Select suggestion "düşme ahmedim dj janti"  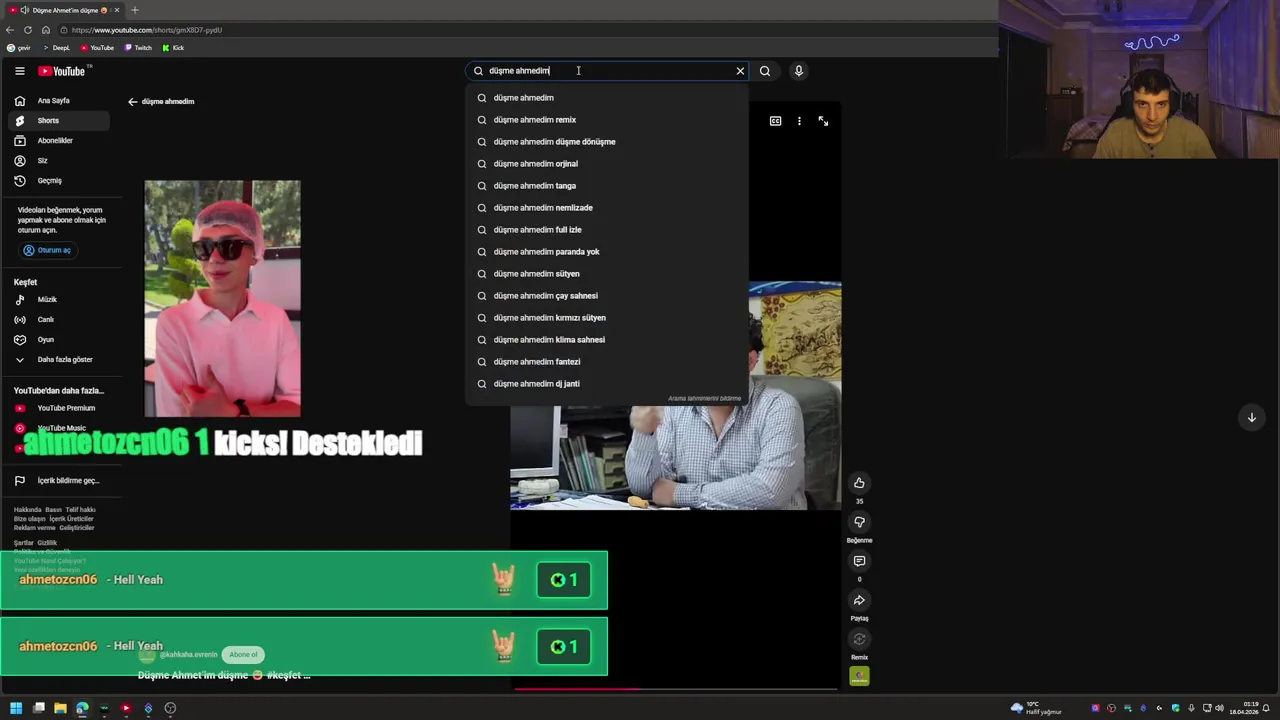[x=607, y=384]
